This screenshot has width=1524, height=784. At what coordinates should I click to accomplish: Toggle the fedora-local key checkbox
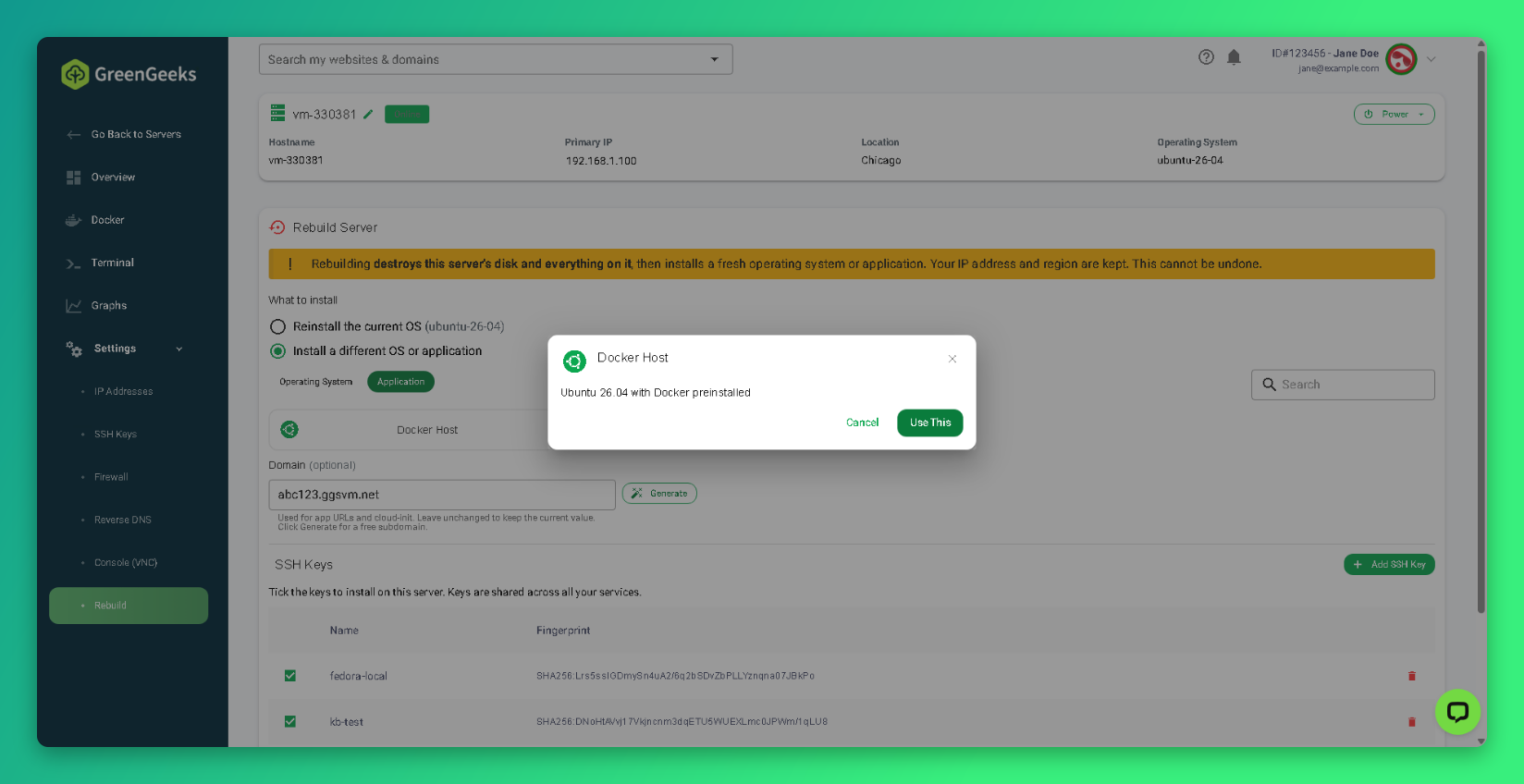(x=290, y=676)
